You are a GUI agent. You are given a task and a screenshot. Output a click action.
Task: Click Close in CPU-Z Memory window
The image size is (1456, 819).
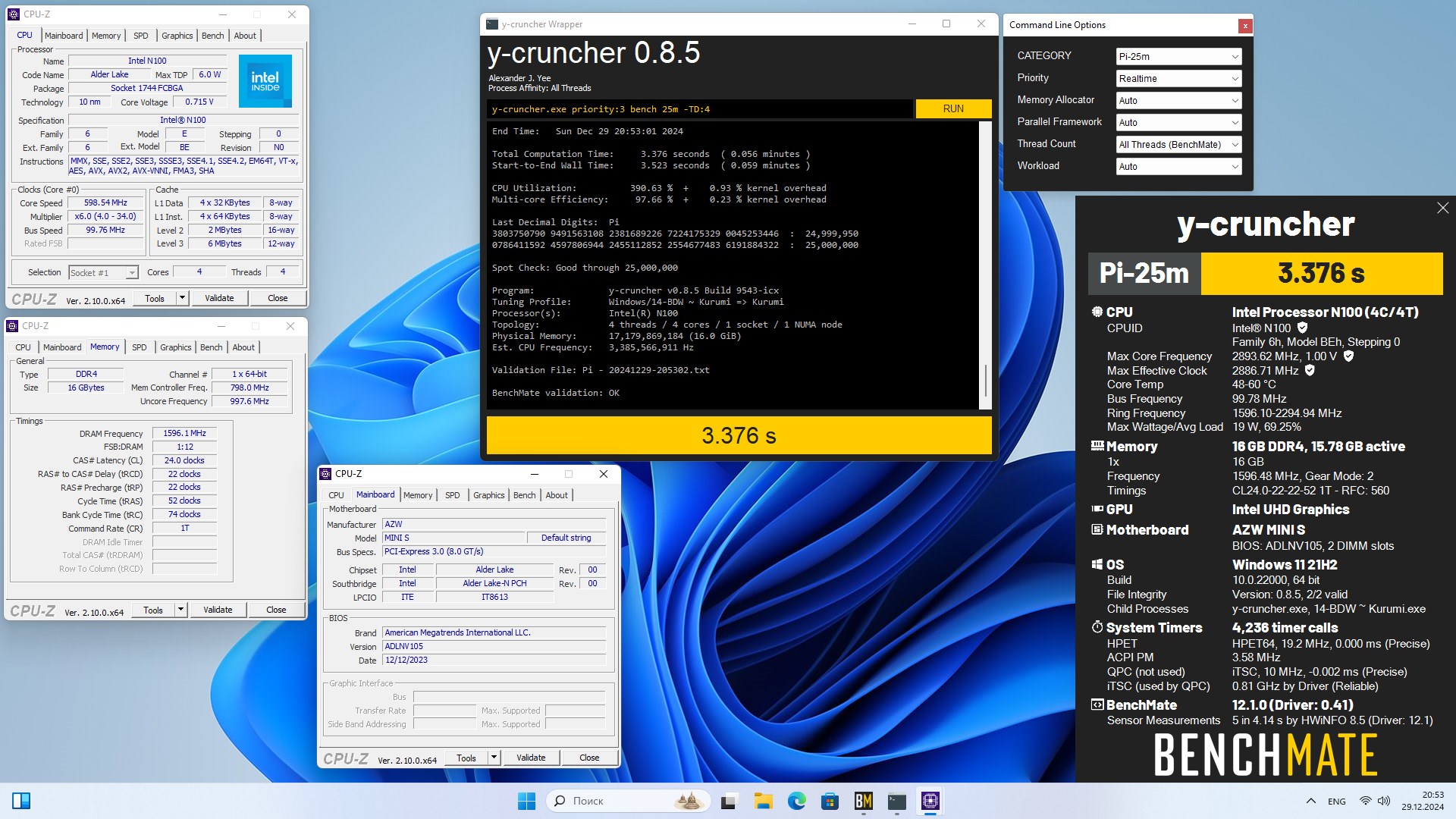click(276, 610)
